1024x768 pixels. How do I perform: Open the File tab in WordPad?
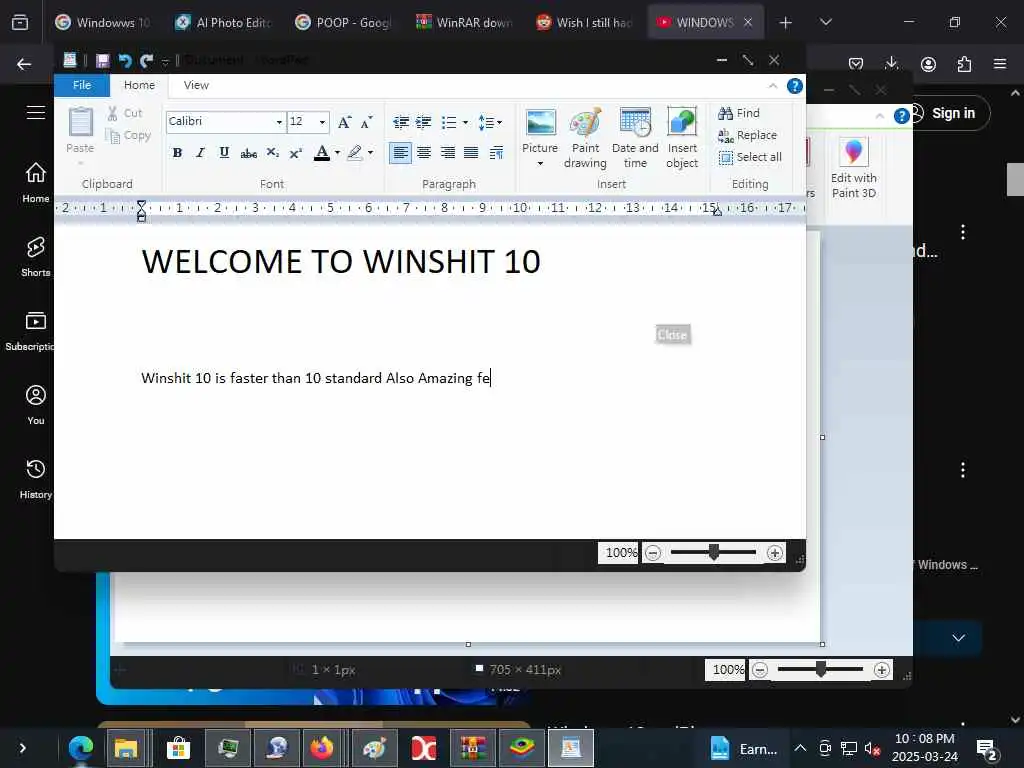[x=82, y=85]
